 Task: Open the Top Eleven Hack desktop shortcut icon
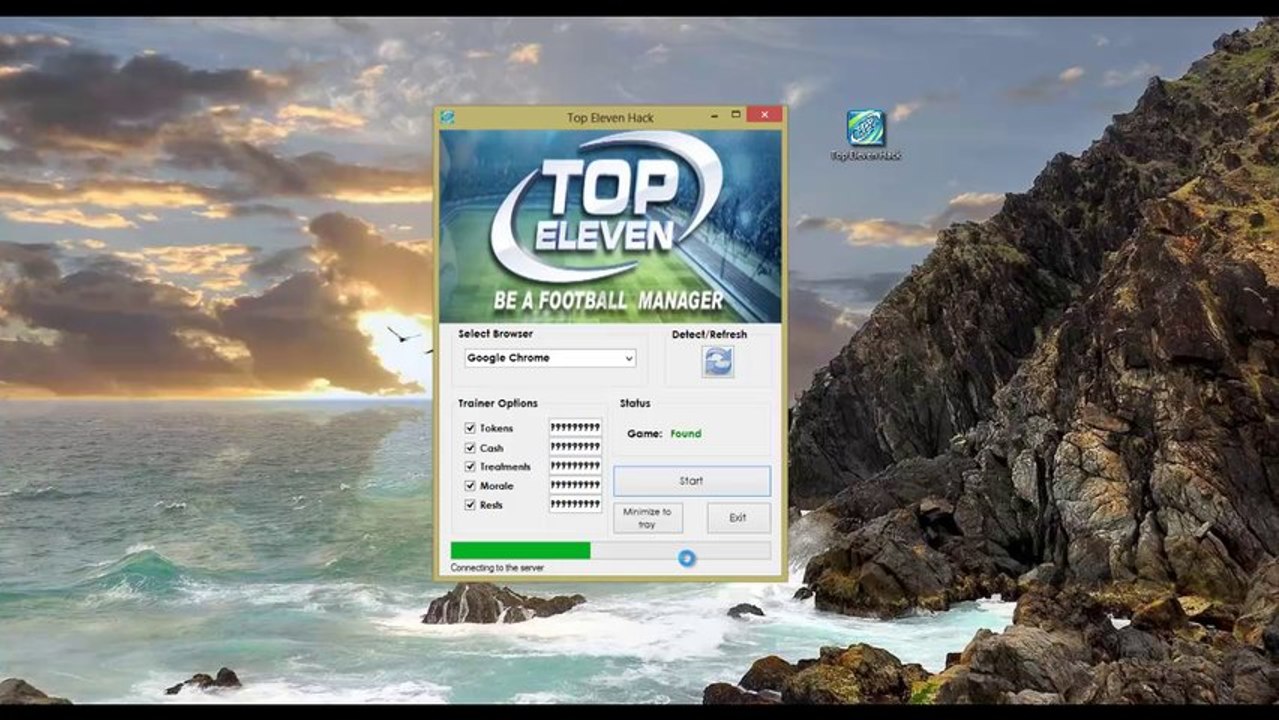[x=866, y=134]
